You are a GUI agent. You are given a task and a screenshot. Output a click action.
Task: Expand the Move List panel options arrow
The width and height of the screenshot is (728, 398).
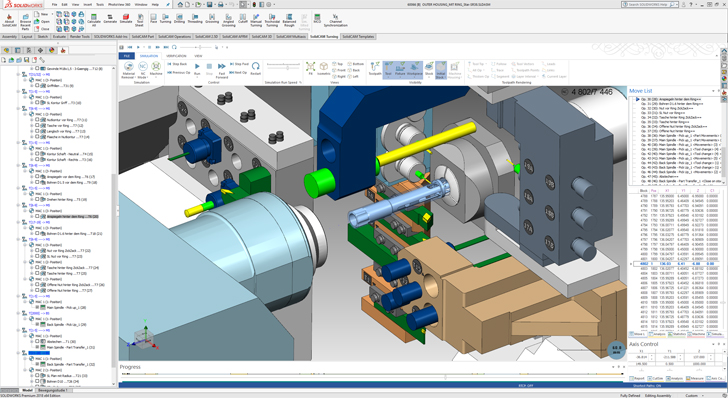coord(713,91)
